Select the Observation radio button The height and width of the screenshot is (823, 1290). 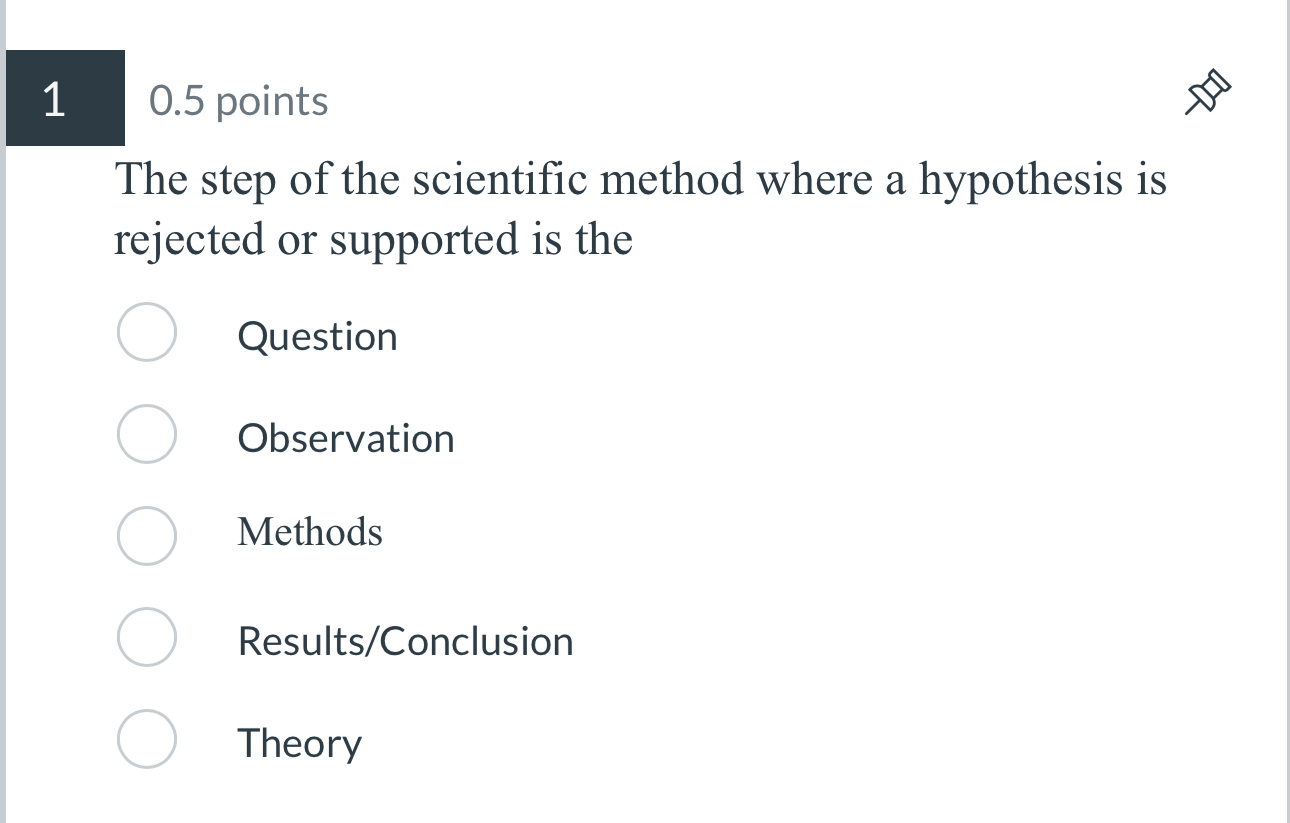[146, 434]
